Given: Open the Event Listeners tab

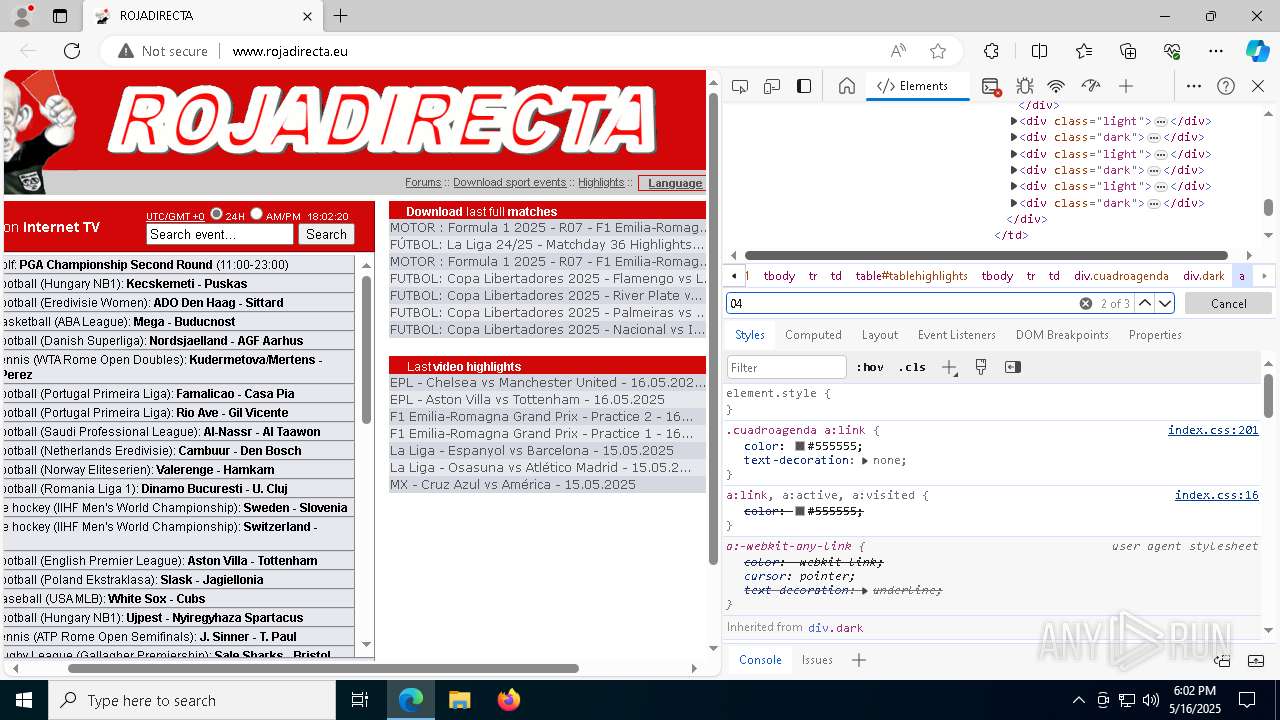Looking at the screenshot, I should [x=957, y=335].
